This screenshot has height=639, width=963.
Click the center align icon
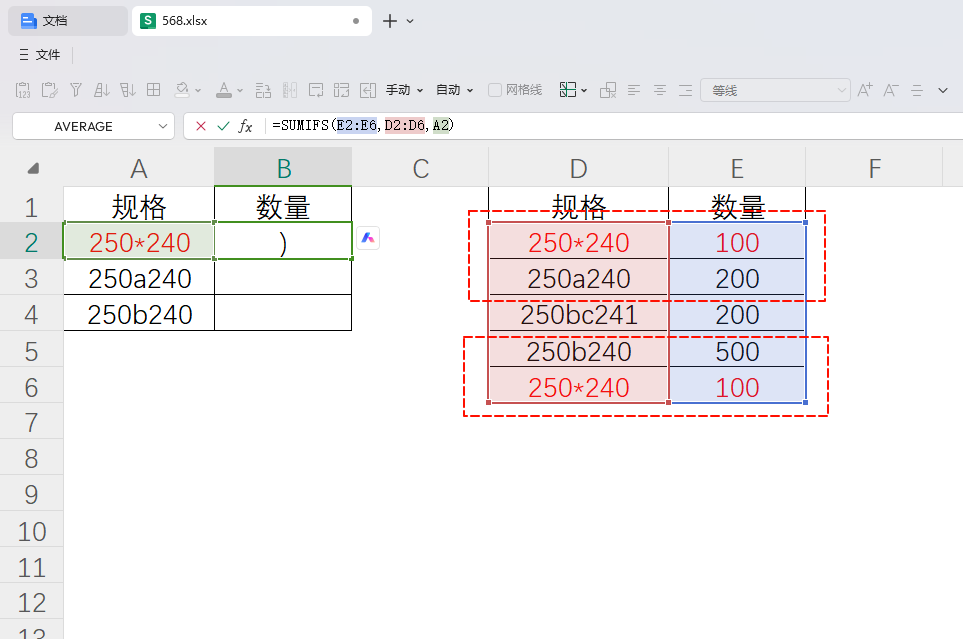click(x=660, y=90)
